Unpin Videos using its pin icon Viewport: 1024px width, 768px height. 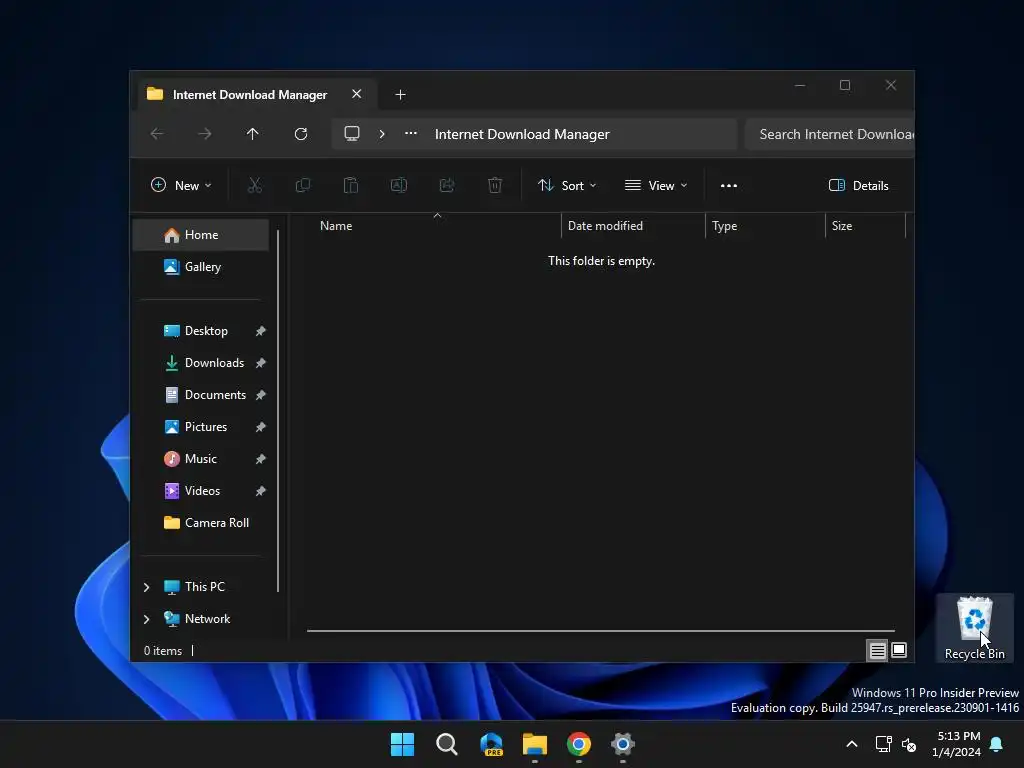click(x=261, y=491)
